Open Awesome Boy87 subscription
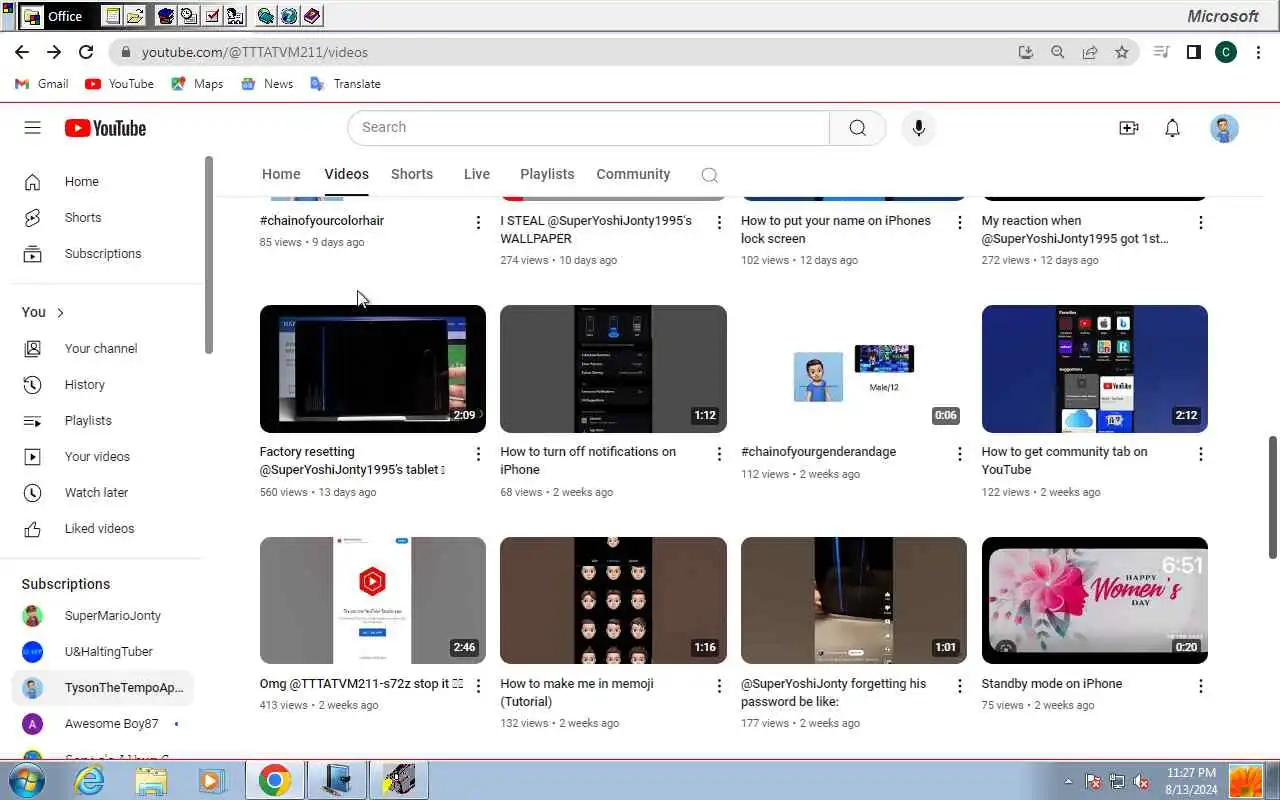Viewport: 1280px width, 800px height. coord(103,724)
